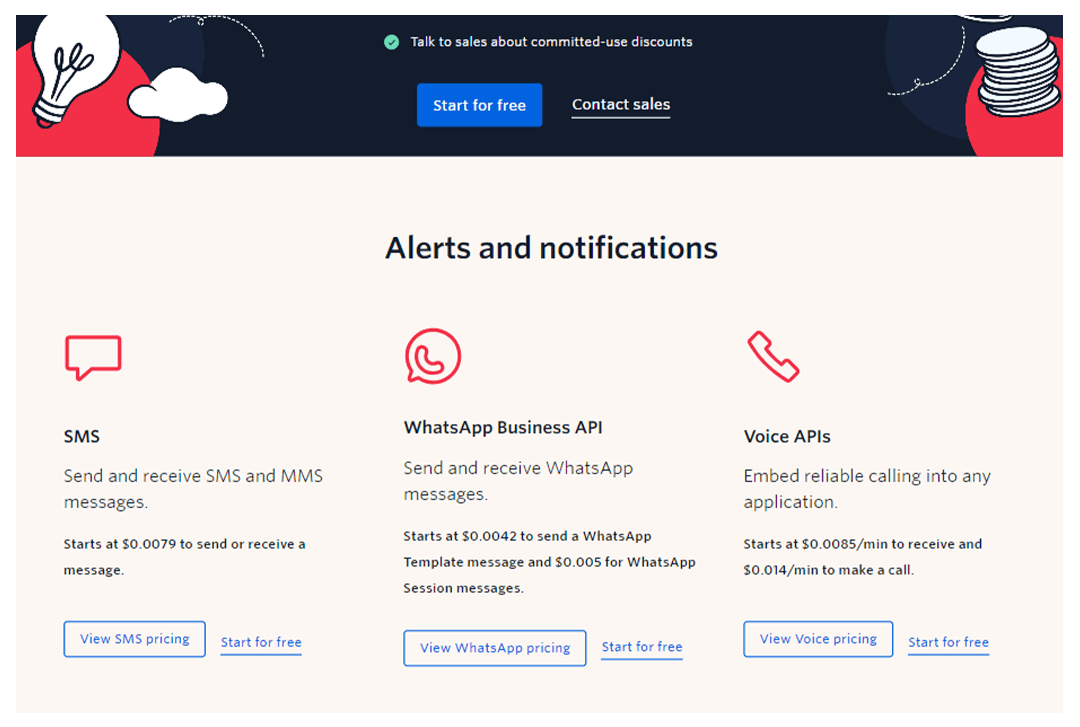Select the WhatsApp Business API heading
Screen dimensions: 1080x727
502,427
